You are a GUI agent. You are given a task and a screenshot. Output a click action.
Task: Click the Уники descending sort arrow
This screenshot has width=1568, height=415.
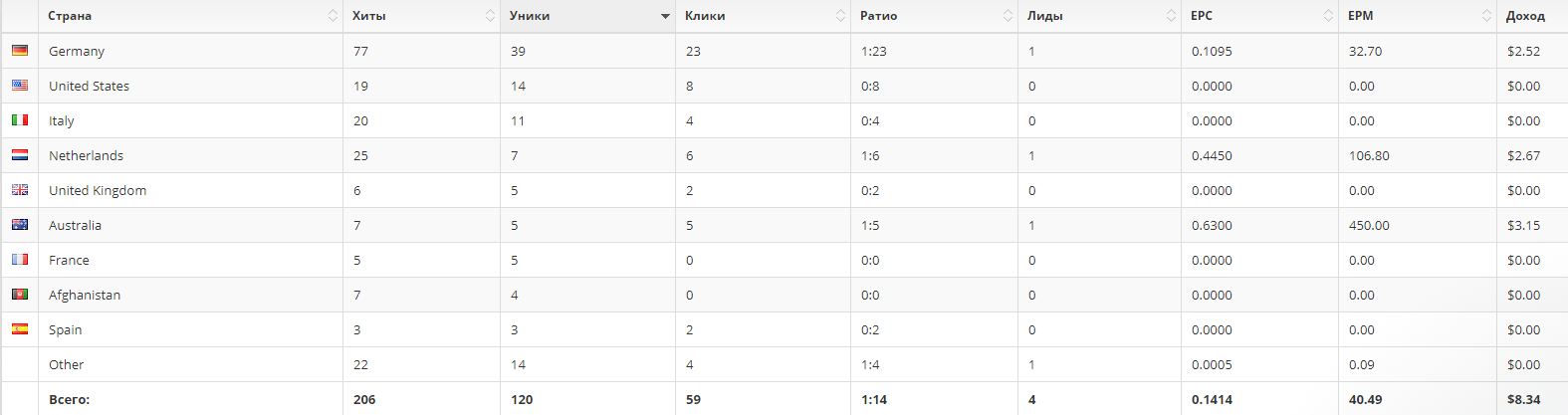(665, 17)
